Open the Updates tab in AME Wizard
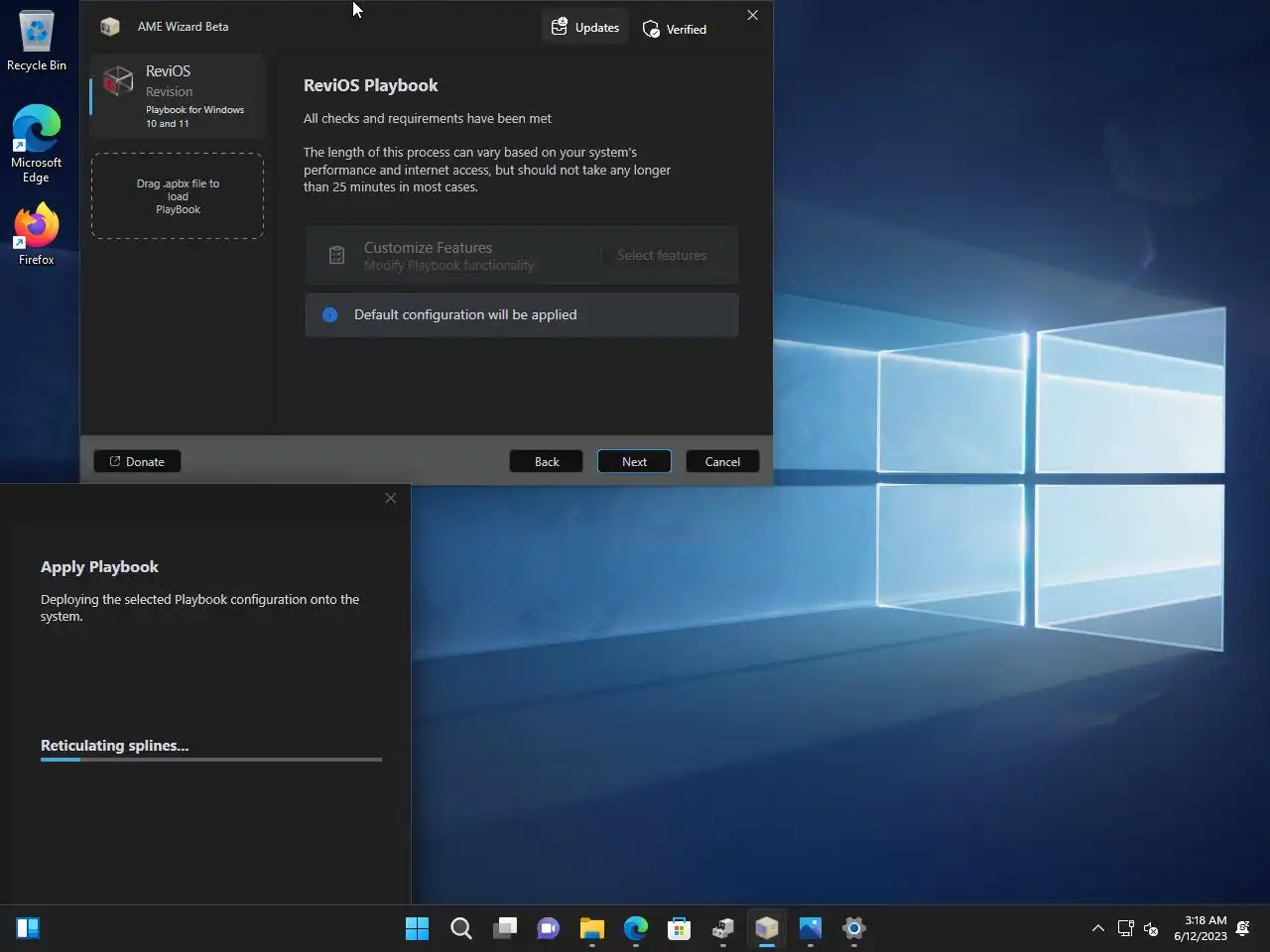 coord(585,27)
